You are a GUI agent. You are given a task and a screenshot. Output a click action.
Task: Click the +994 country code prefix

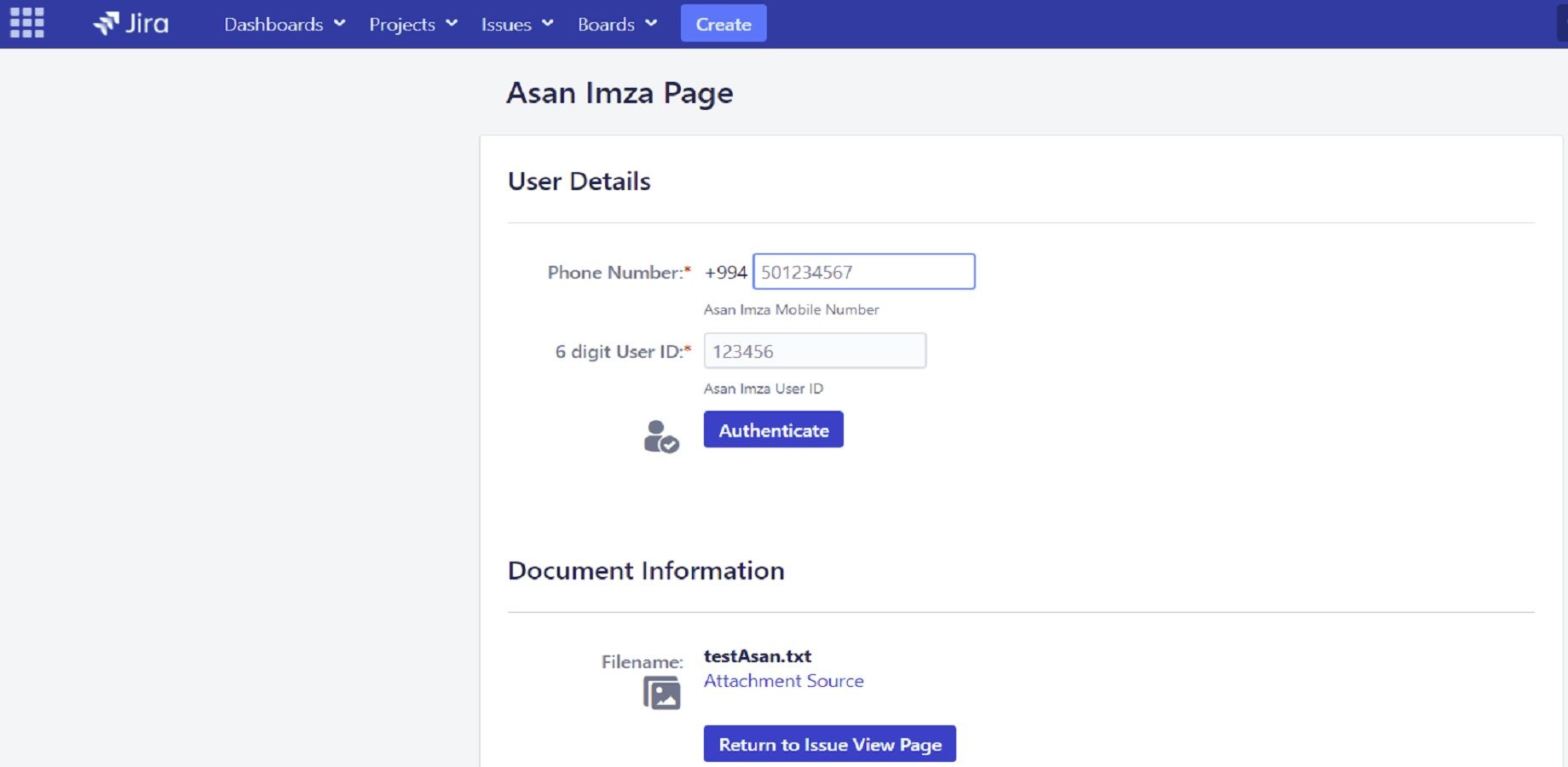(x=725, y=273)
